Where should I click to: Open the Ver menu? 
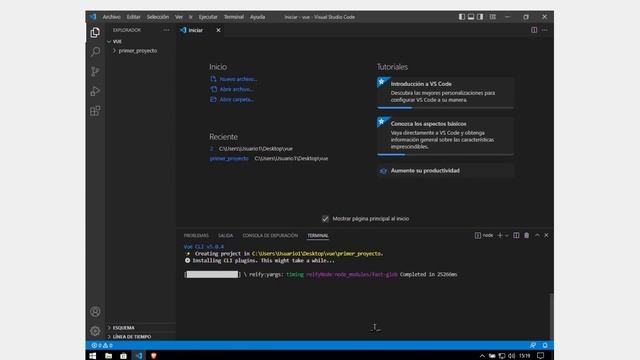179,17
